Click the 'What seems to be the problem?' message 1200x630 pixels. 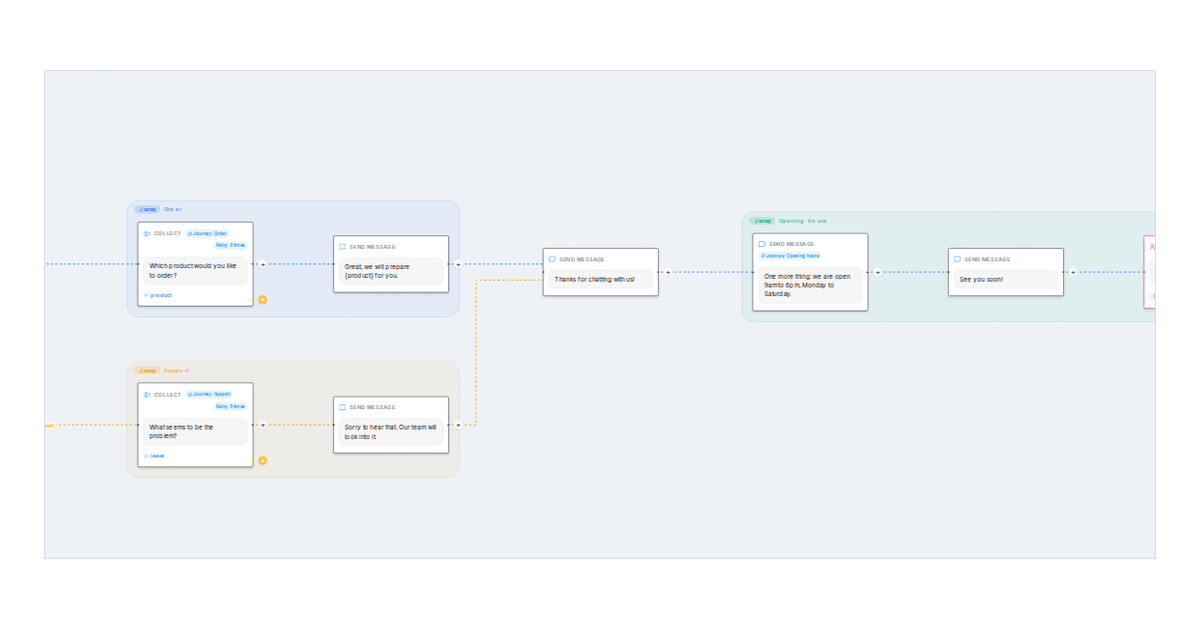pos(196,431)
